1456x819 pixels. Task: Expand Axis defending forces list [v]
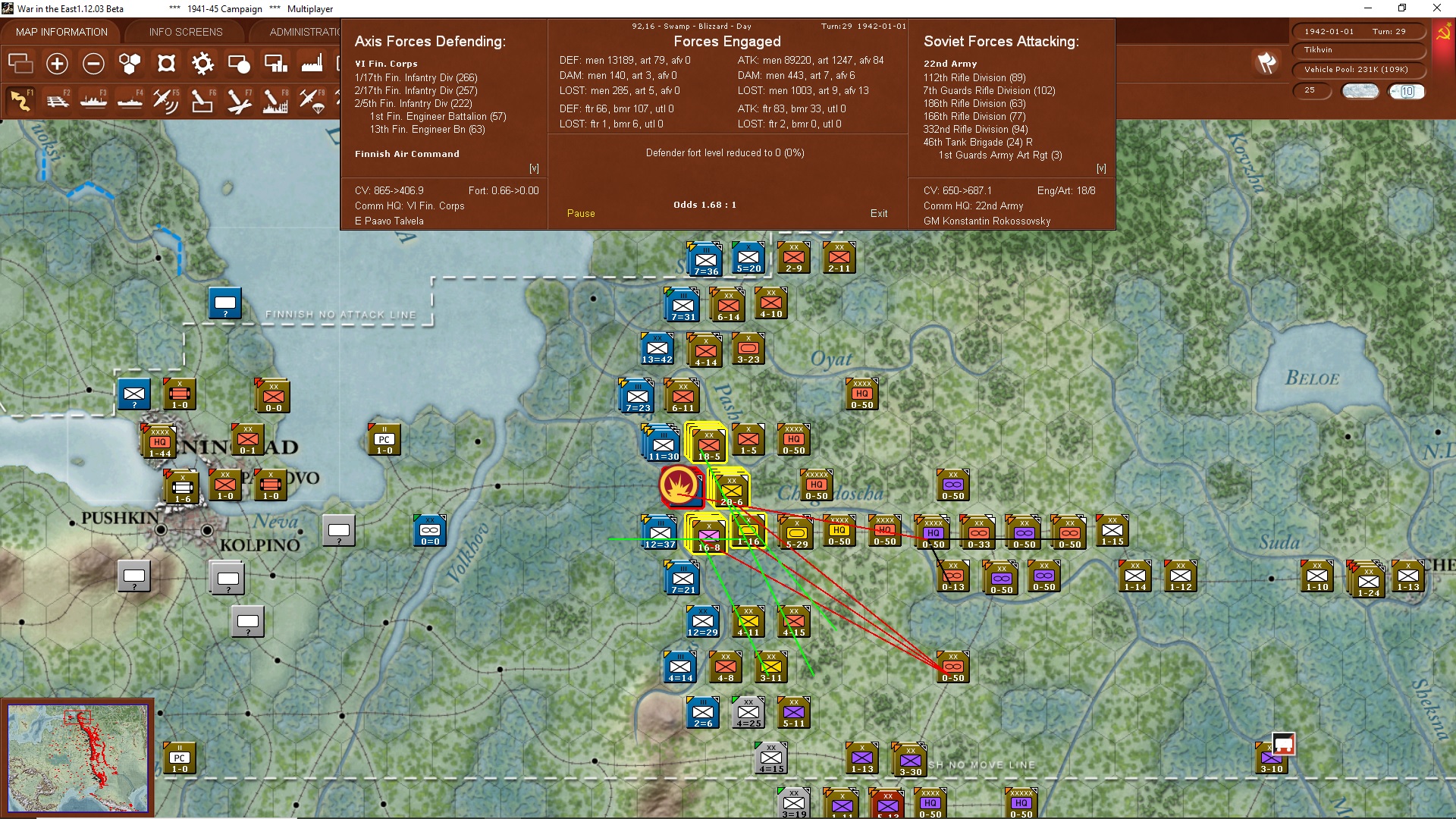click(x=534, y=168)
